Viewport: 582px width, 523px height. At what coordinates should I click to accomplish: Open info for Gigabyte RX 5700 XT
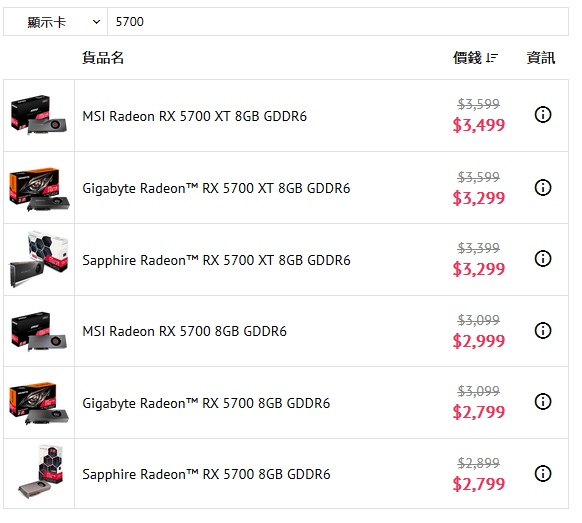click(543, 187)
